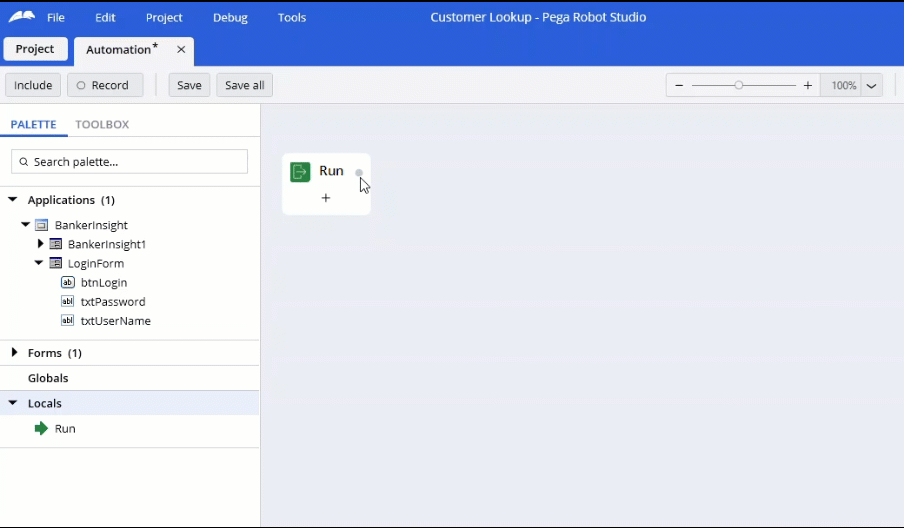Viewport: 904px width, 528px height.
Task: Click the green Run arrow icon in Locals
Action: point(41,428)
